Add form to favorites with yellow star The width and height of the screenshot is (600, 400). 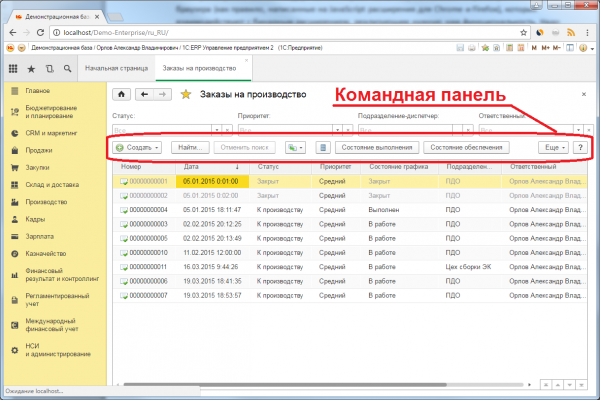click(x=186, y=95)
